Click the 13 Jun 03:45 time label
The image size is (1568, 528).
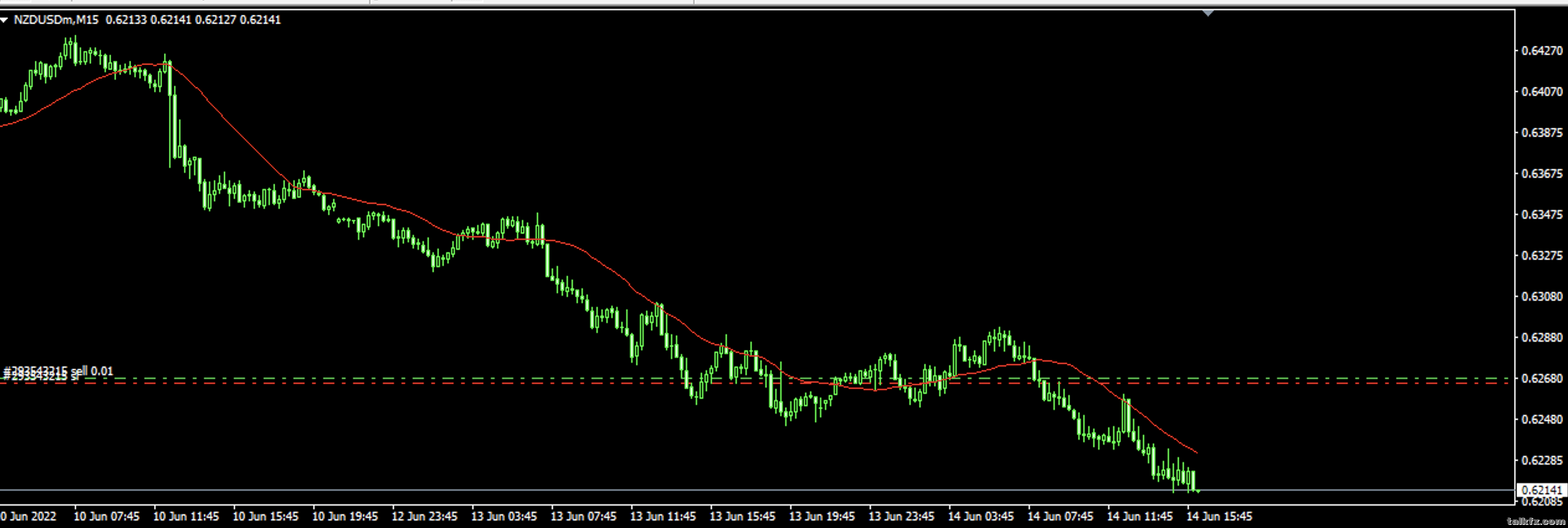point(504,516)
